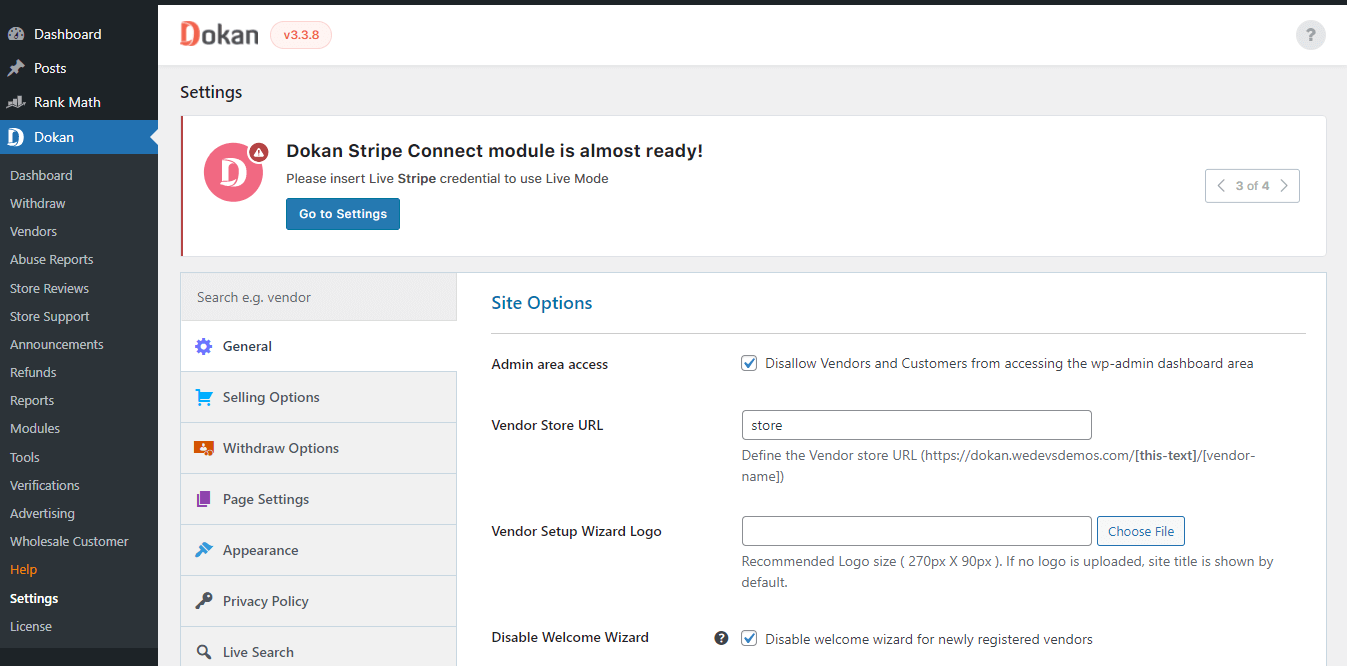
Task: Open Settings submenu item
Action: 34,598
